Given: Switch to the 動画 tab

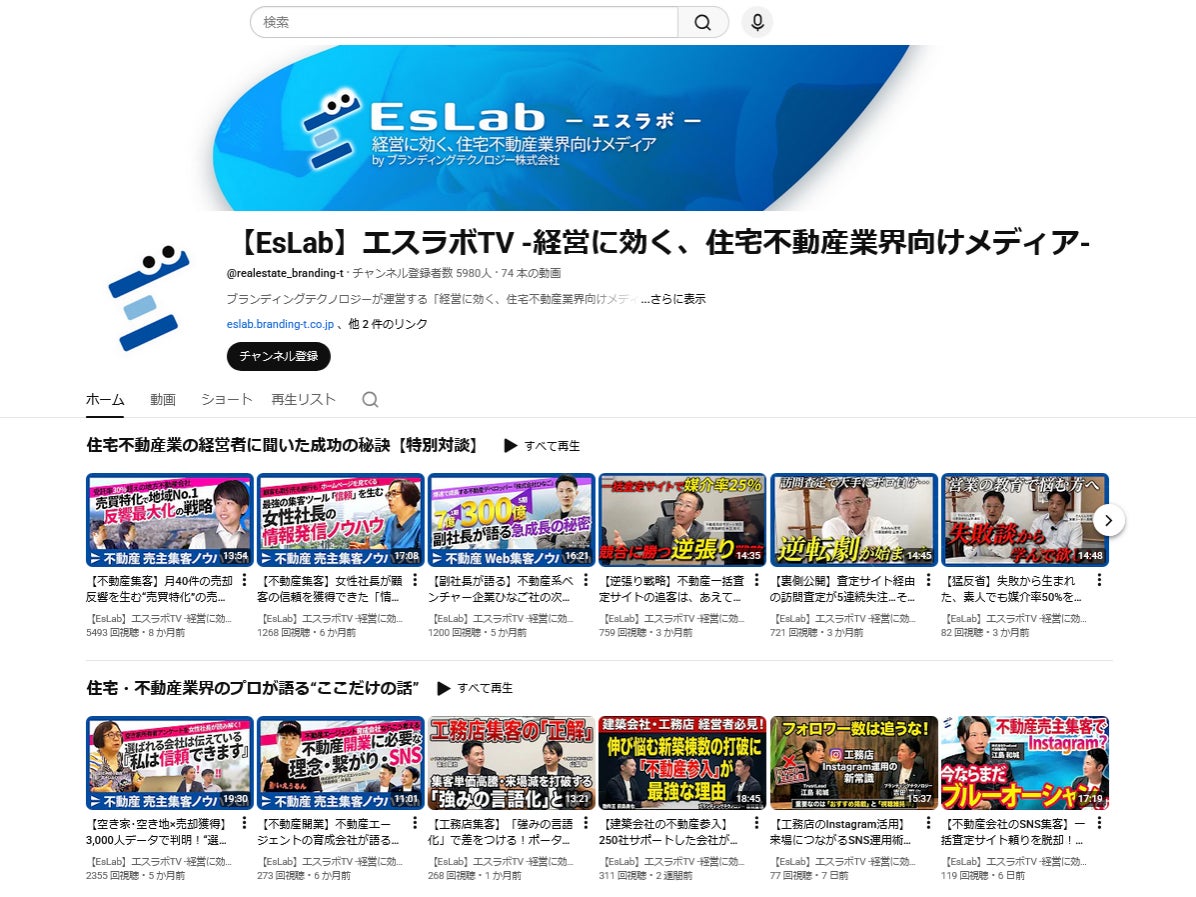Looking at the screenshot, I should pos(162,400).
